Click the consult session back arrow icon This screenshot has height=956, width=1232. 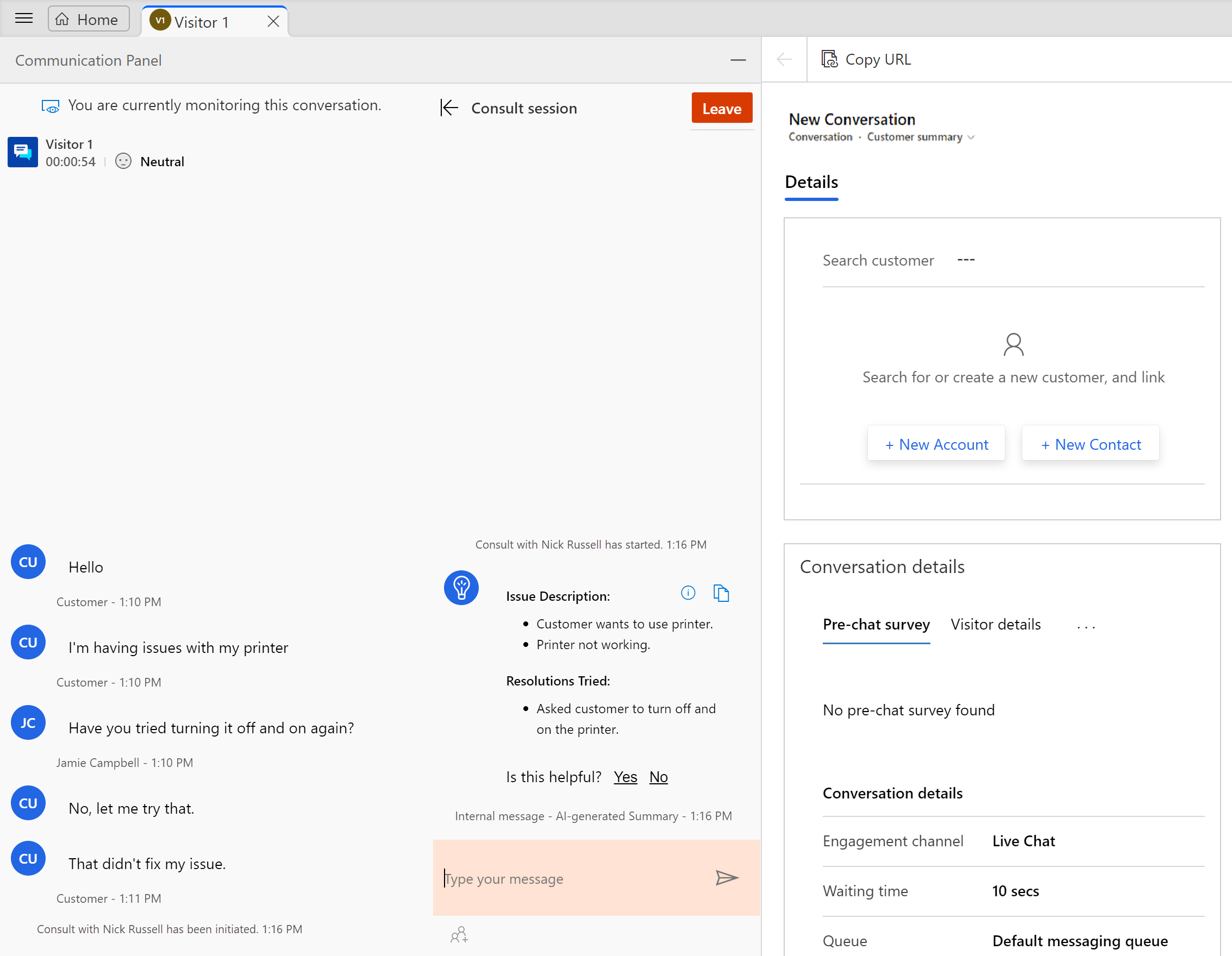pos(449,108)
